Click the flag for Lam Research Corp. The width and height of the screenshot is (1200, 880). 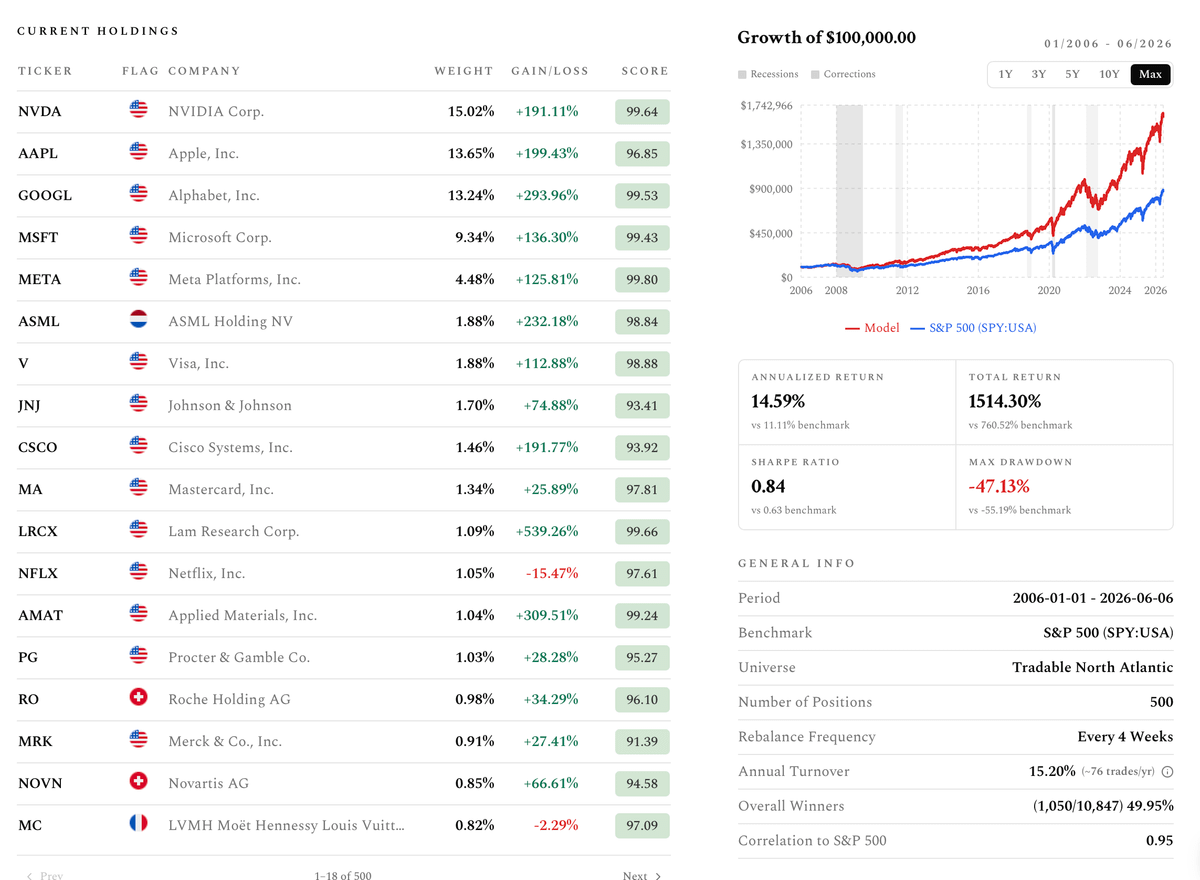tap(139, 530)
